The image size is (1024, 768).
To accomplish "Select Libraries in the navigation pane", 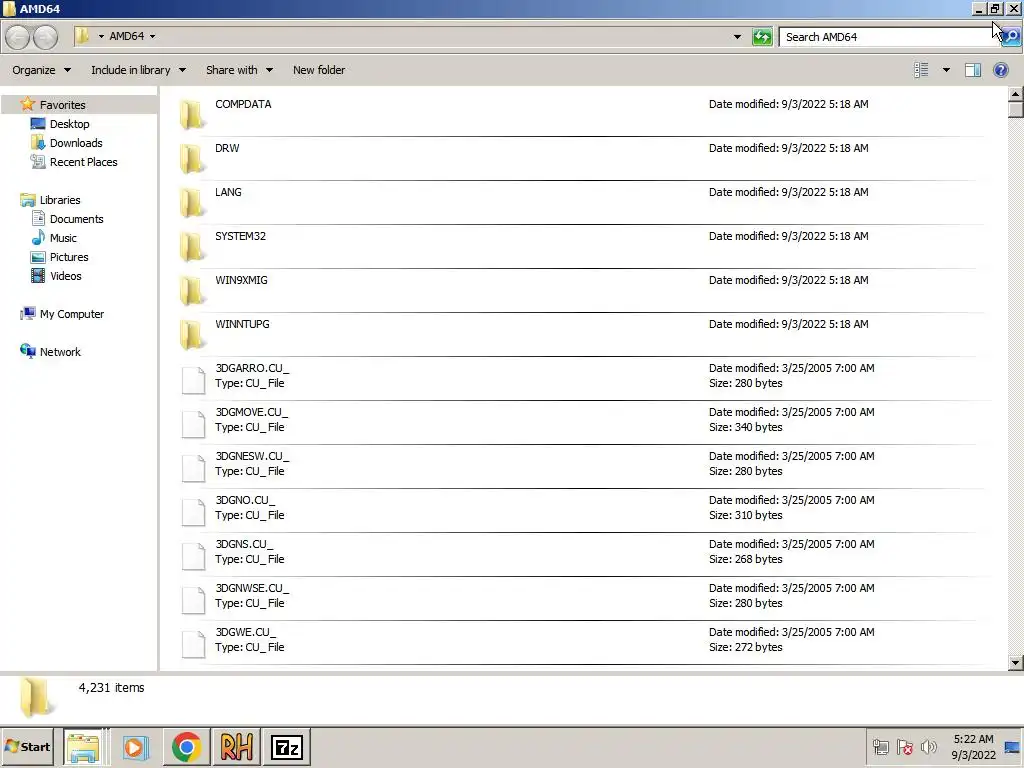I will pos(59,200).
